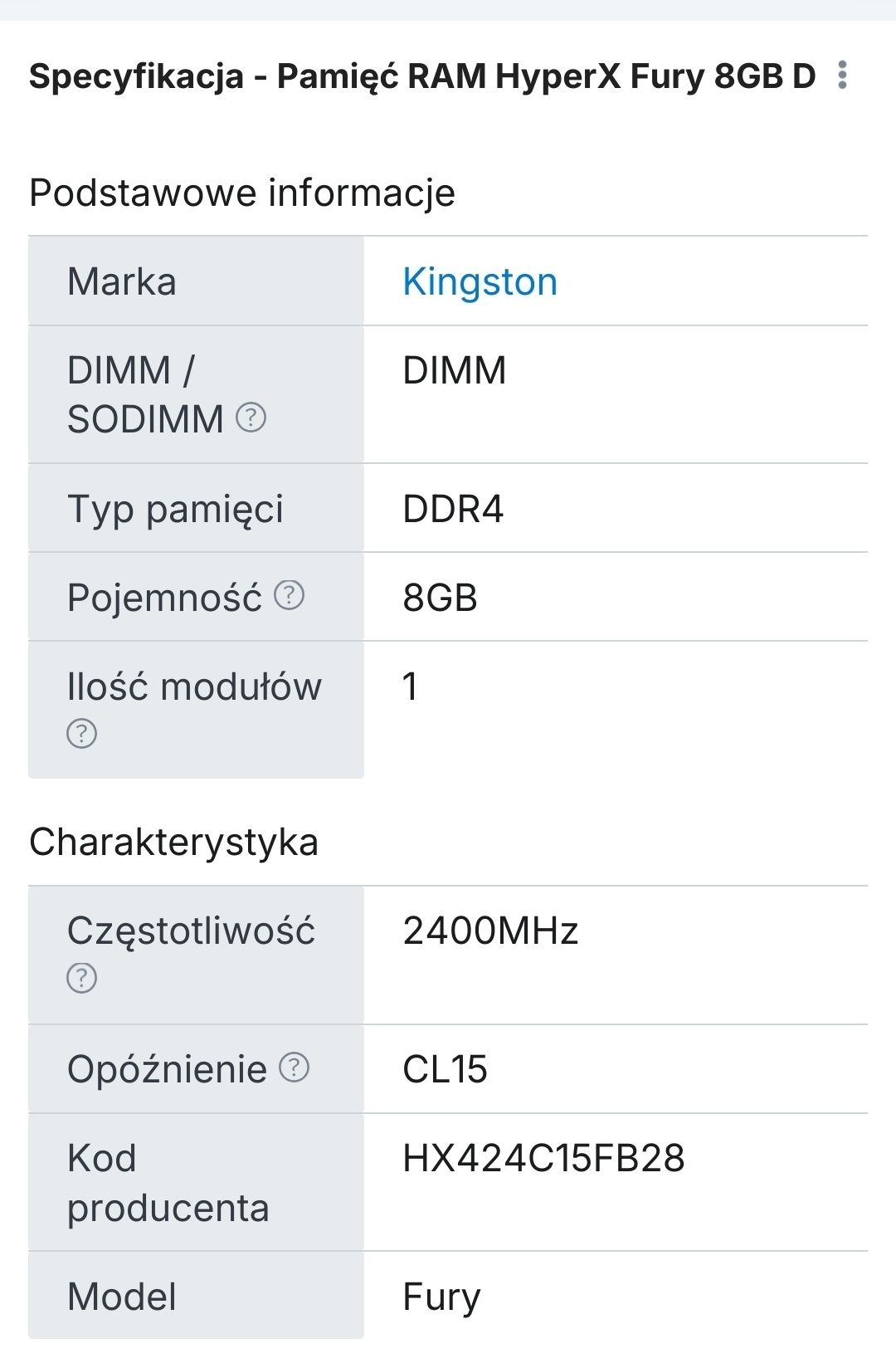Open help icon next to DIMM / SODIMM
896x1363 pixels.
251,417
